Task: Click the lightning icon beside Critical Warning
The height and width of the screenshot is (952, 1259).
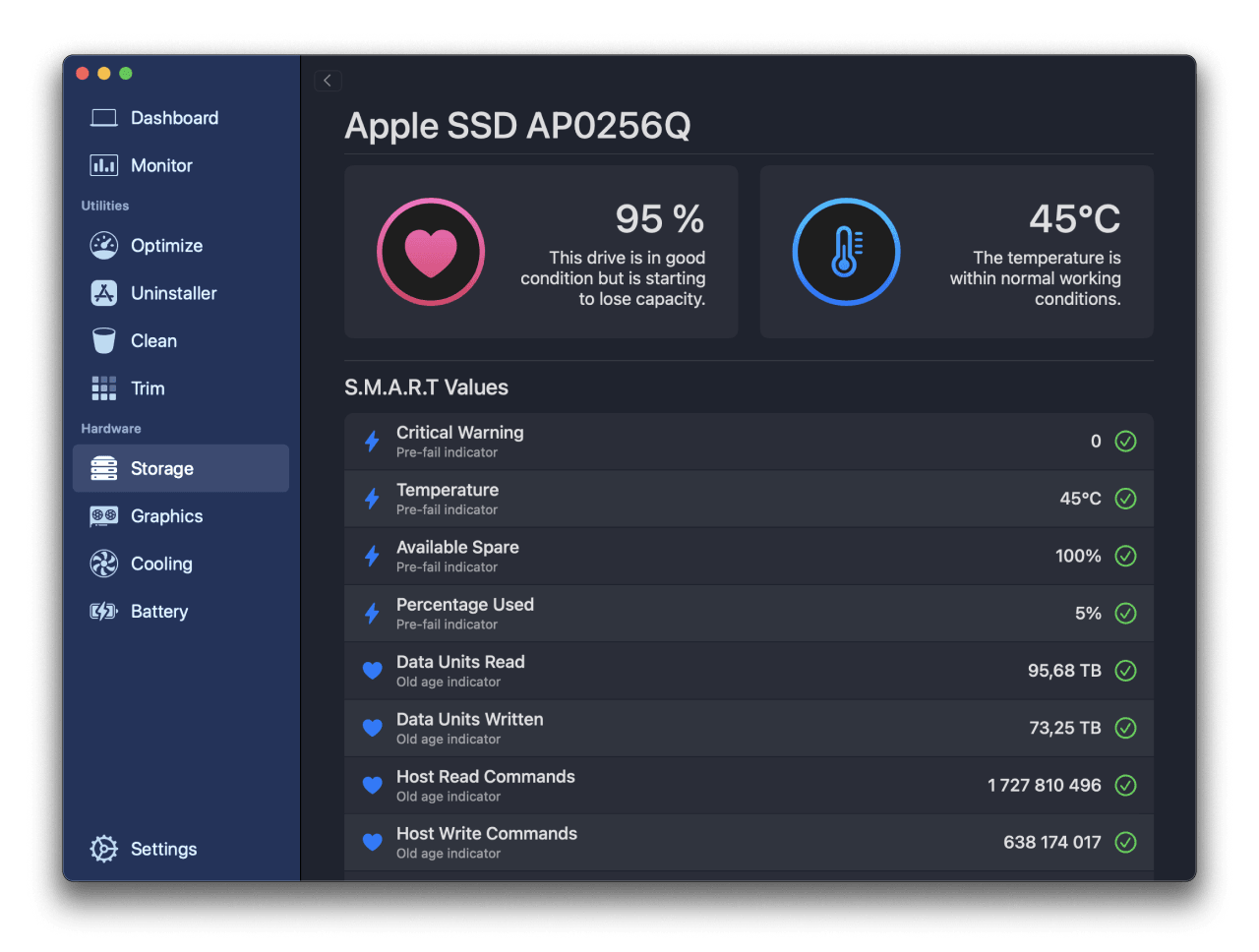Action: 372,442
